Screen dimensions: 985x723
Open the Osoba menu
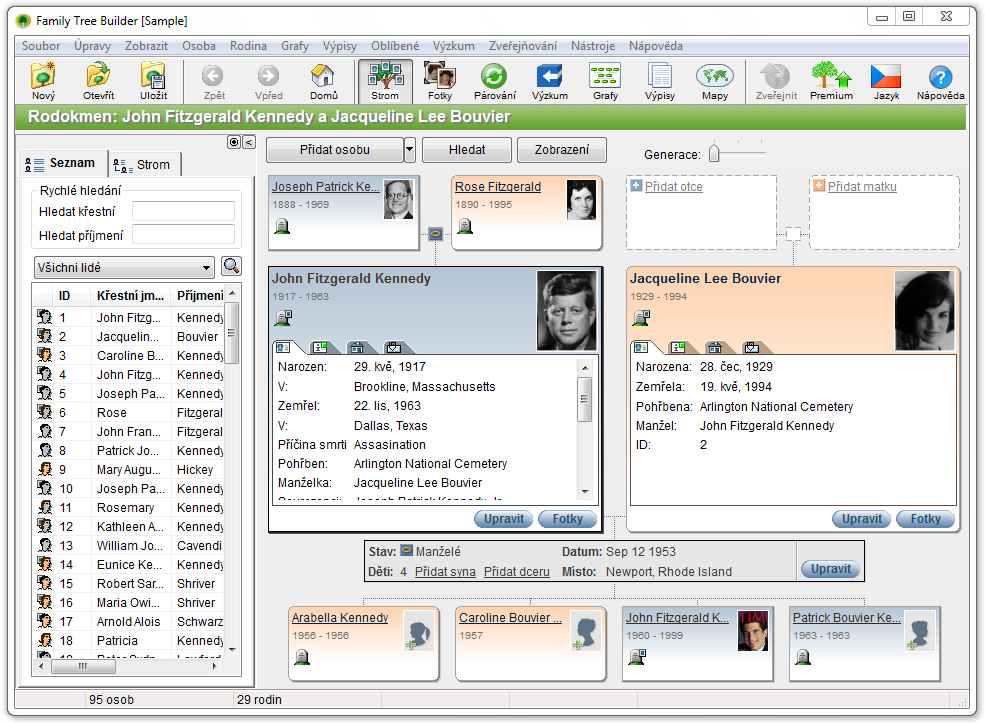[x=199, y=46]
